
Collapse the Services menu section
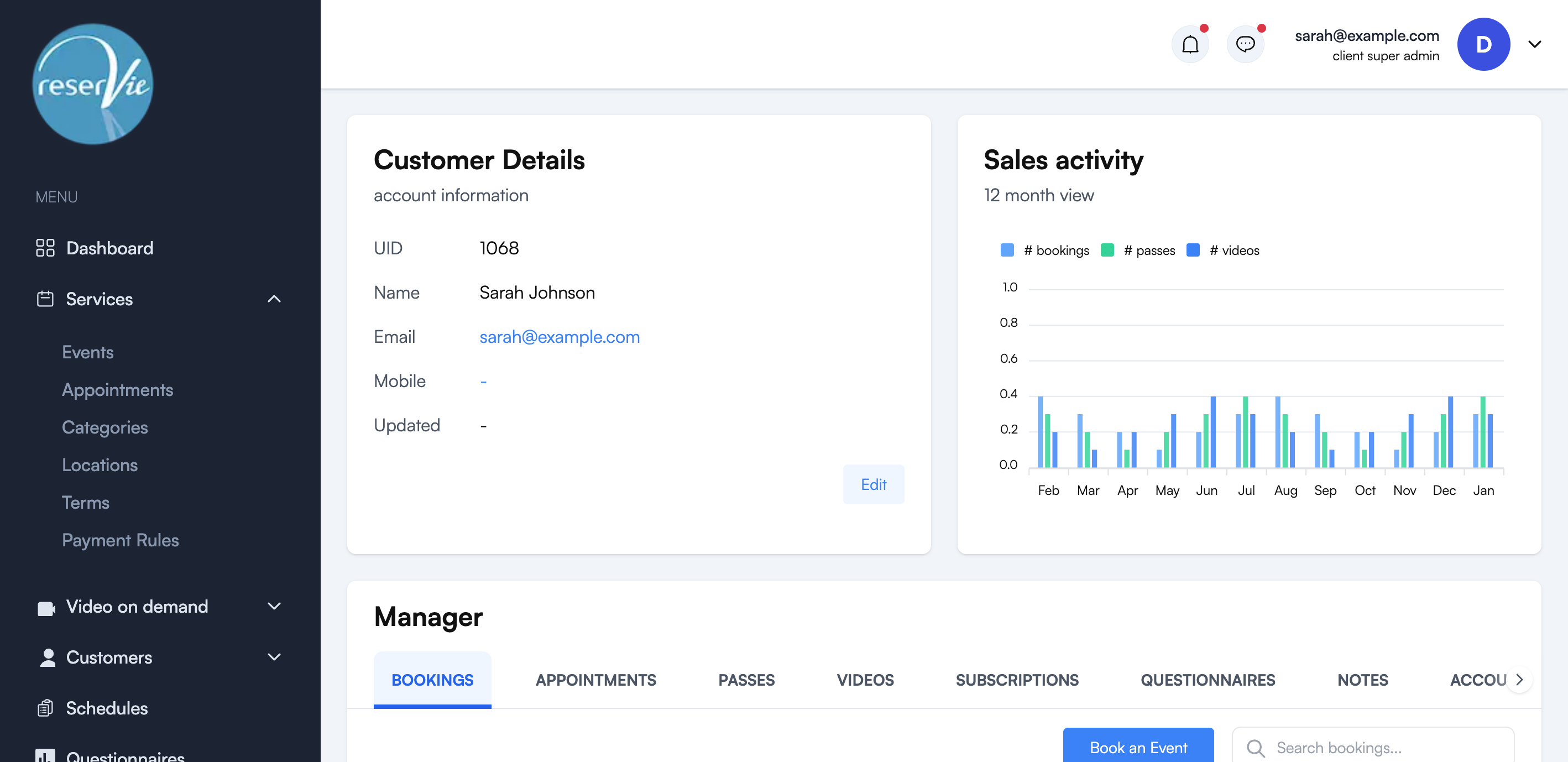pos(274,299)
